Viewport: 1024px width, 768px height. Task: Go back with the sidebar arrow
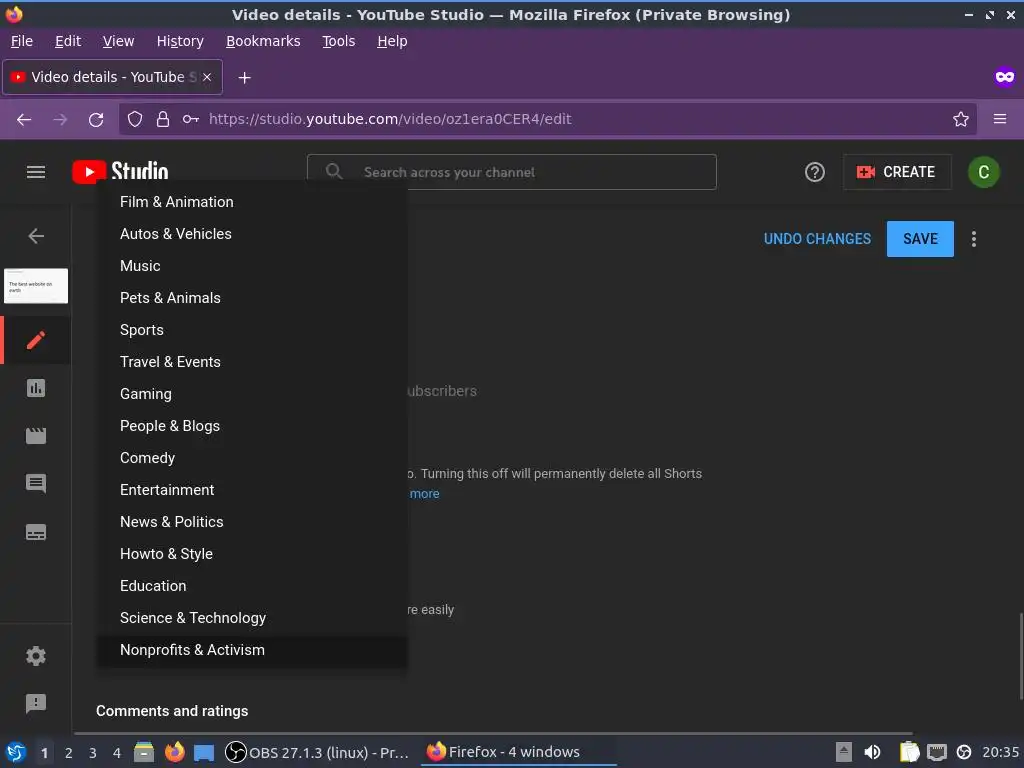point(36,236)
